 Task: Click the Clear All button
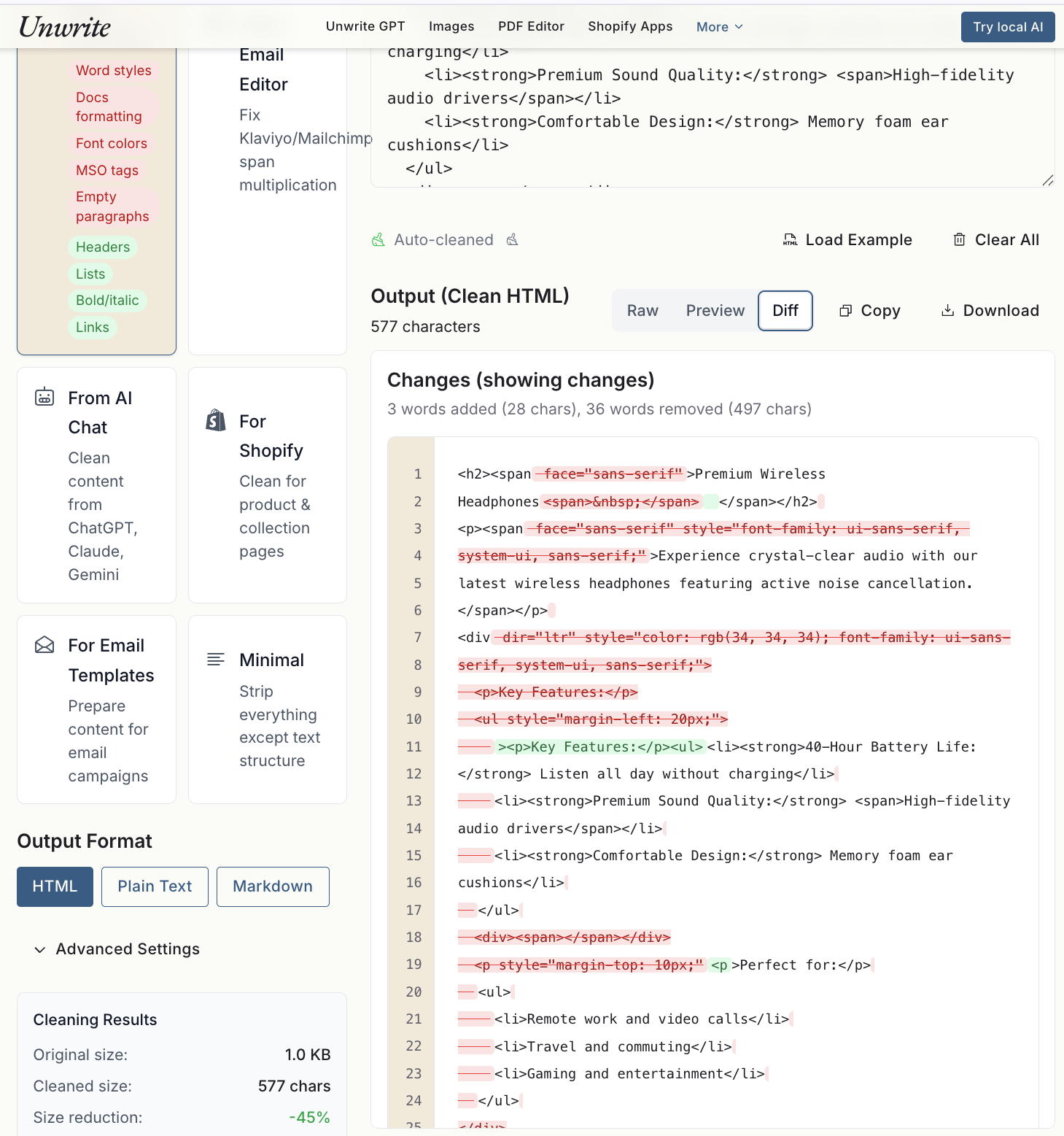[996, 239]
